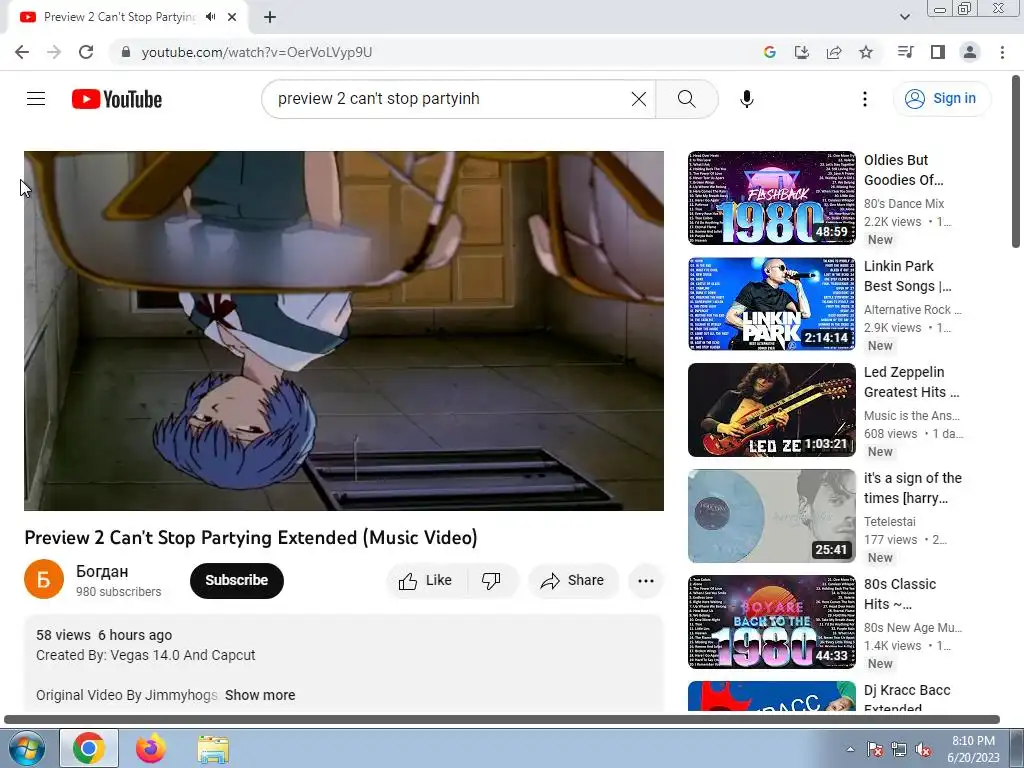Open Google icon in address bar

(x=770, y=52)
